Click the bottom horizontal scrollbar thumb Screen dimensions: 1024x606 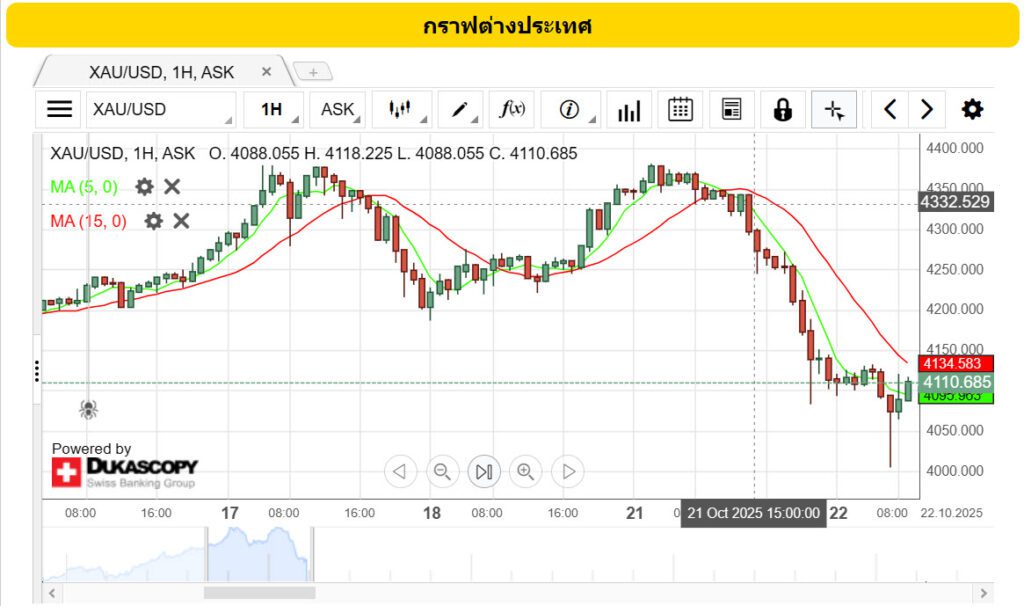(262, 593)
